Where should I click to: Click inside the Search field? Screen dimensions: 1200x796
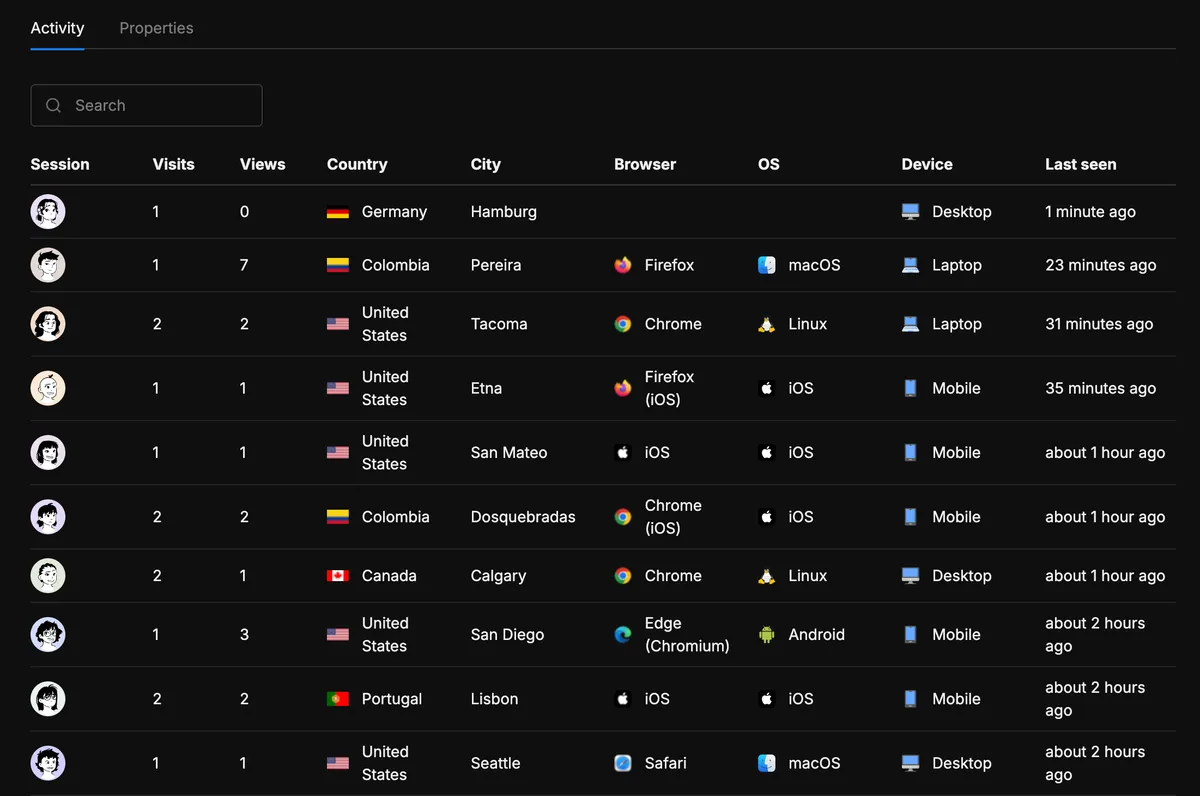click(x=146, y=105)
